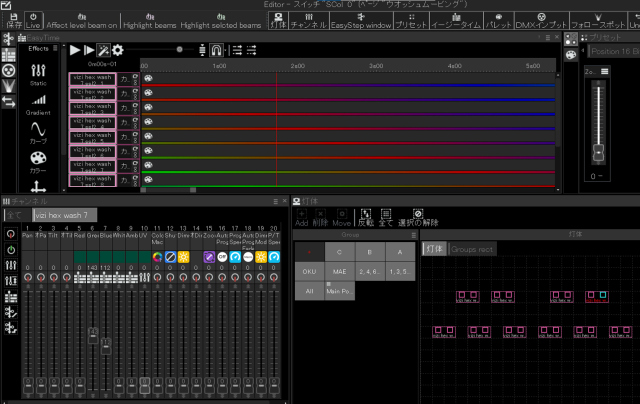This screenshot has width=640, height=404.
Task: Open the magic wand effect wizard
Action: [103, 50]
